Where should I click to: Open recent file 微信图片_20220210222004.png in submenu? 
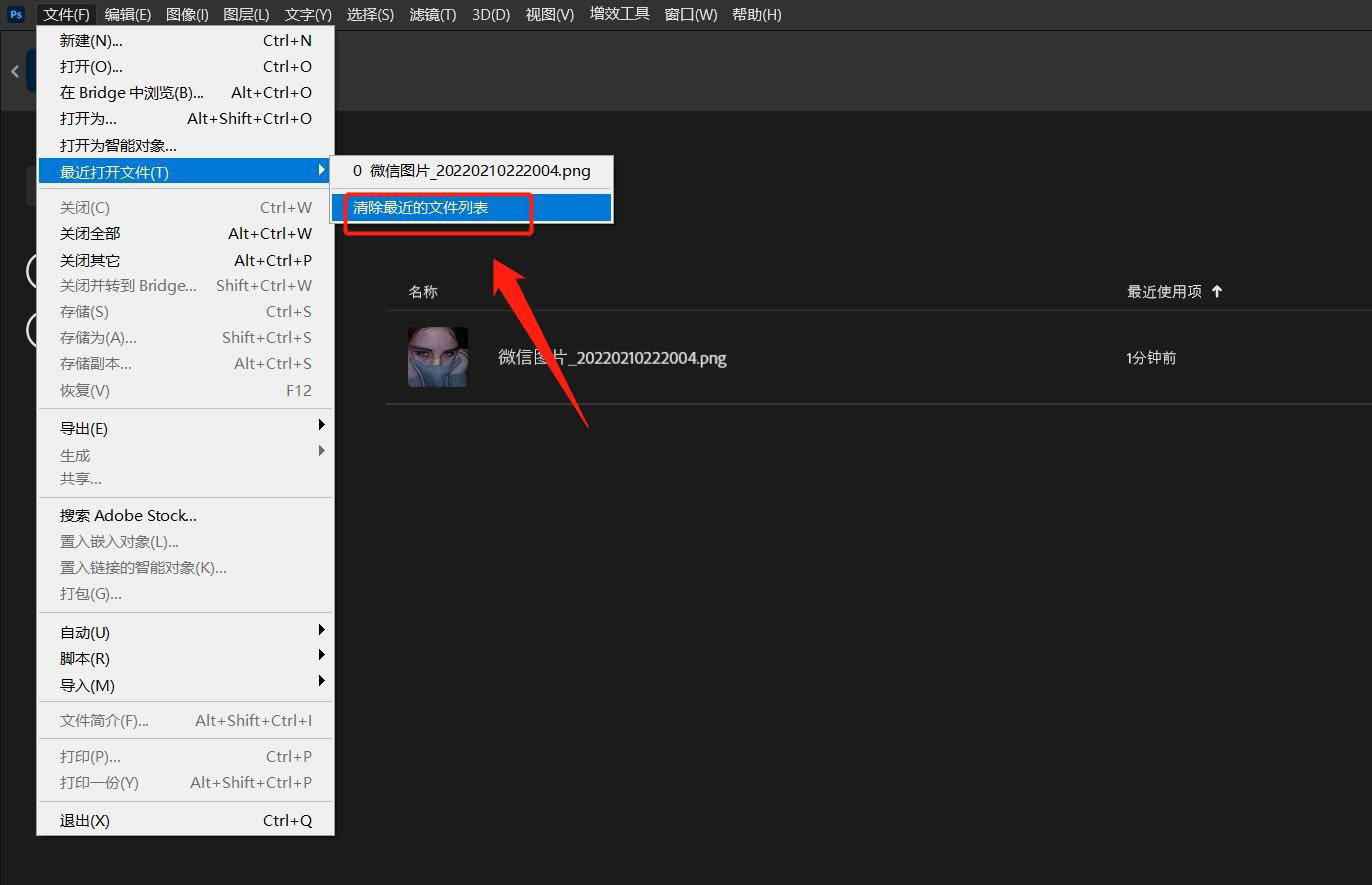[x=472, y=171]
